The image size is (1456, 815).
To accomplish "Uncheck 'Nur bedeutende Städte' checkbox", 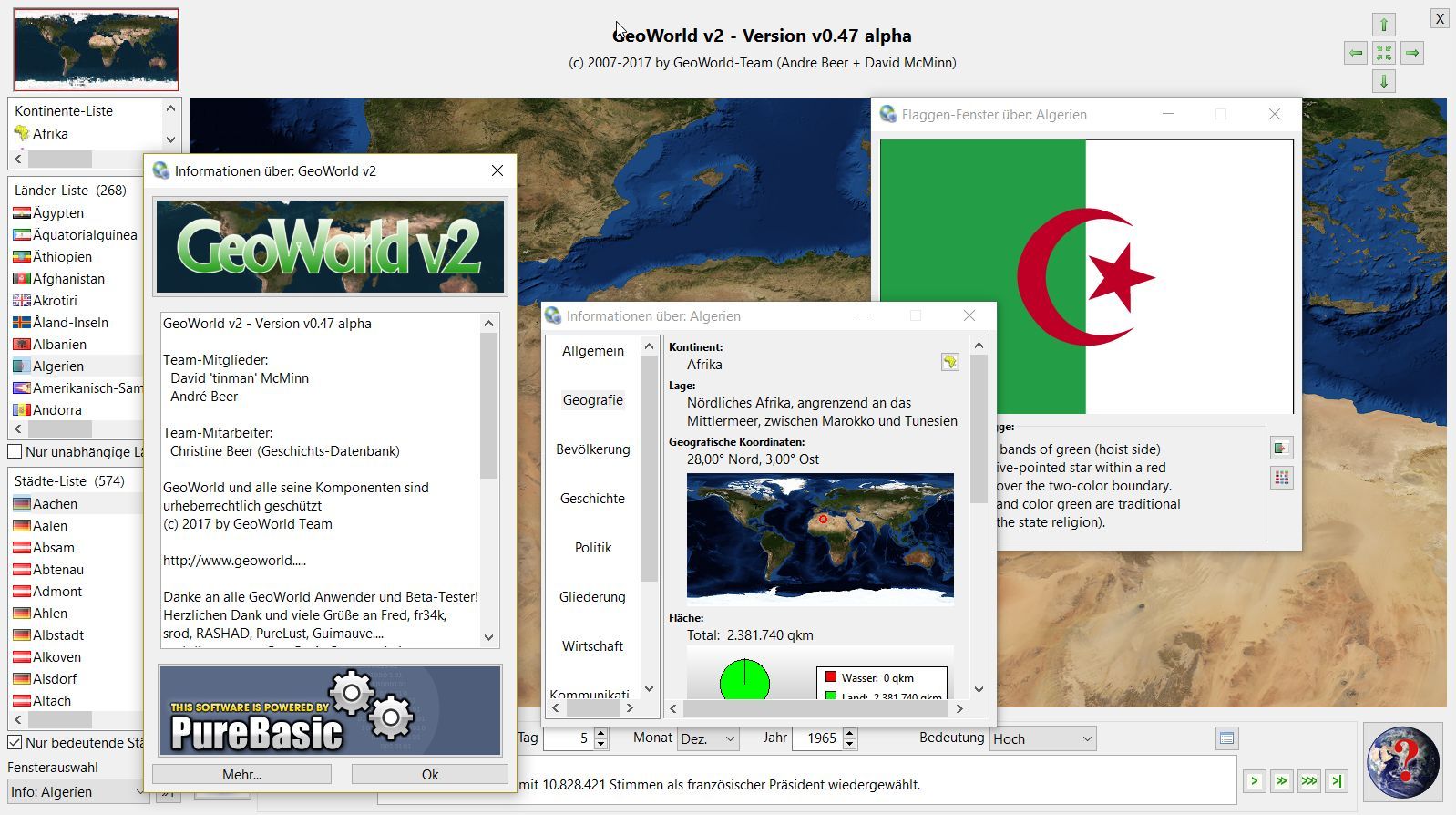I will coord(15,742).
